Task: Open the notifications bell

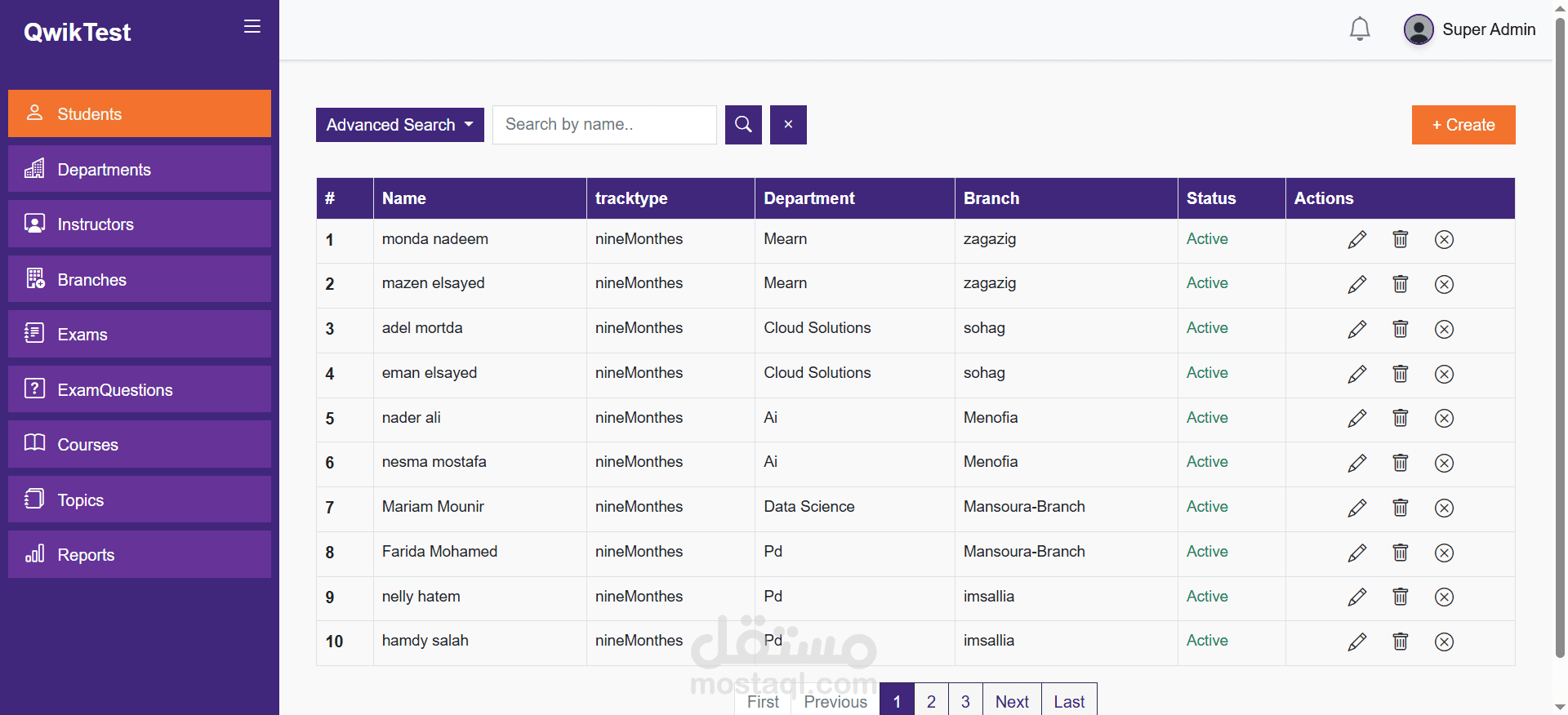Action: [1360, 29]
